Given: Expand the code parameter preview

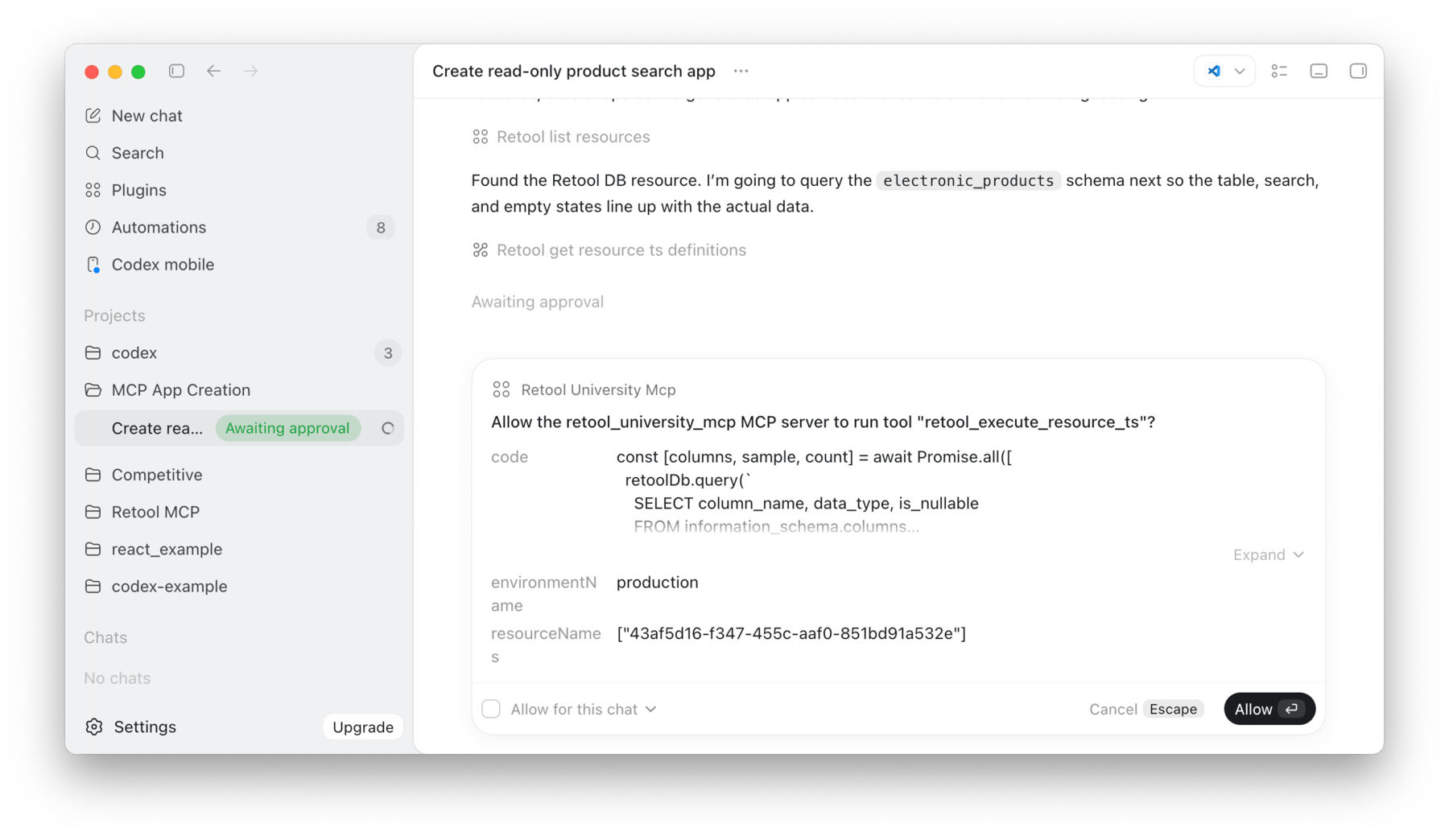Looking at the screenshot, I should 1269,554.
